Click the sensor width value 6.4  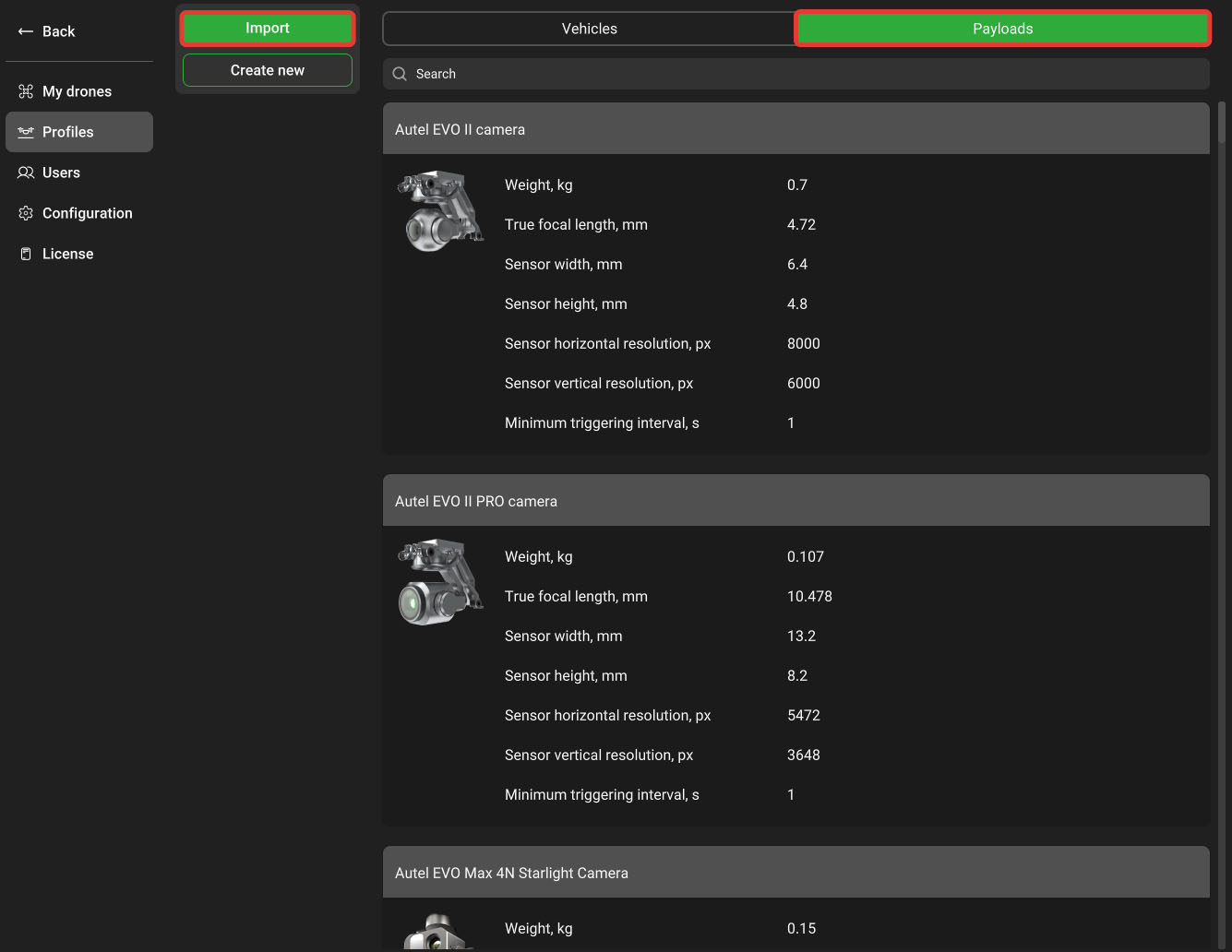click(797, 264)
